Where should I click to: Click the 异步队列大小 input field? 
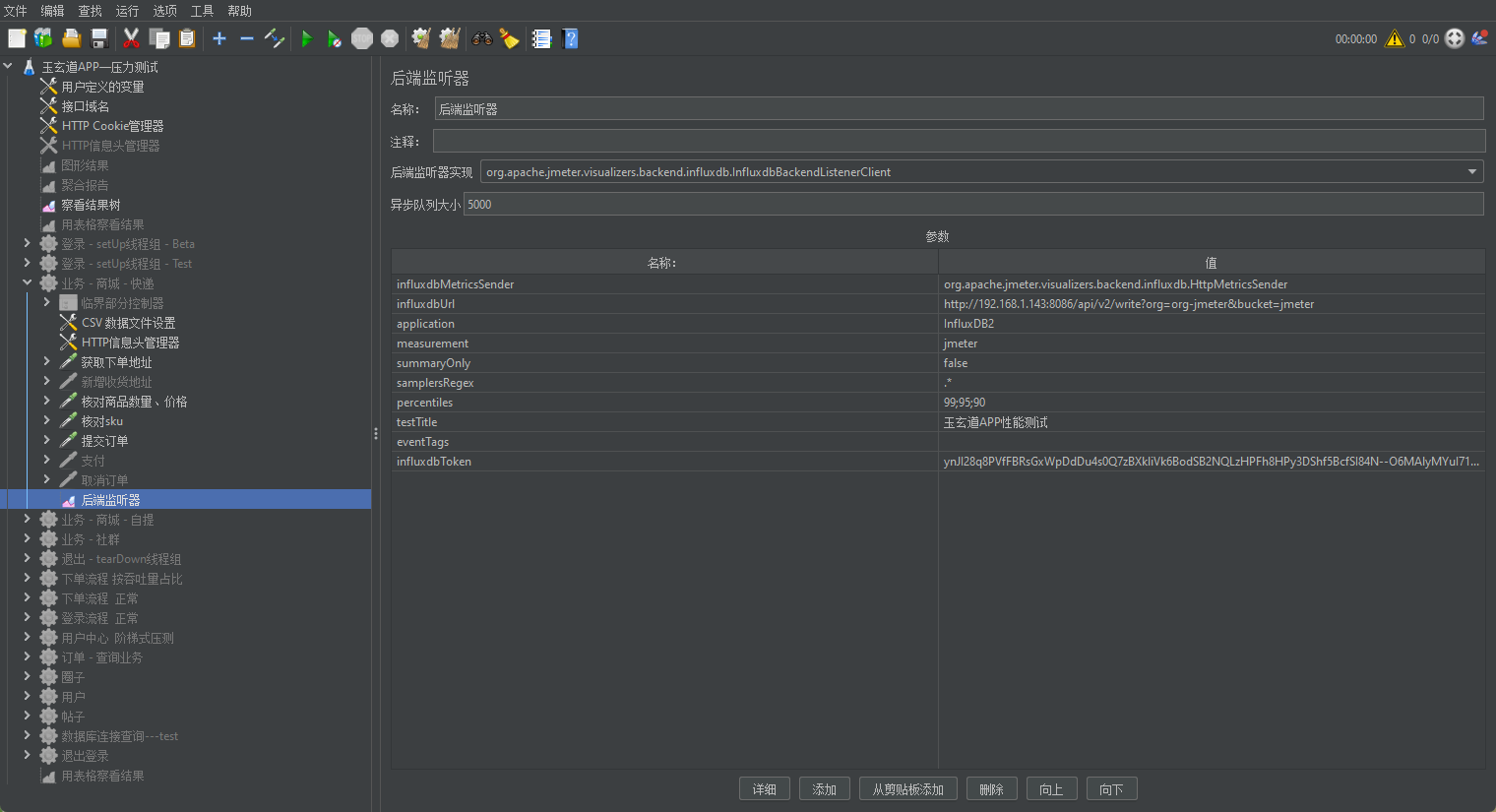tap(972, 205)
